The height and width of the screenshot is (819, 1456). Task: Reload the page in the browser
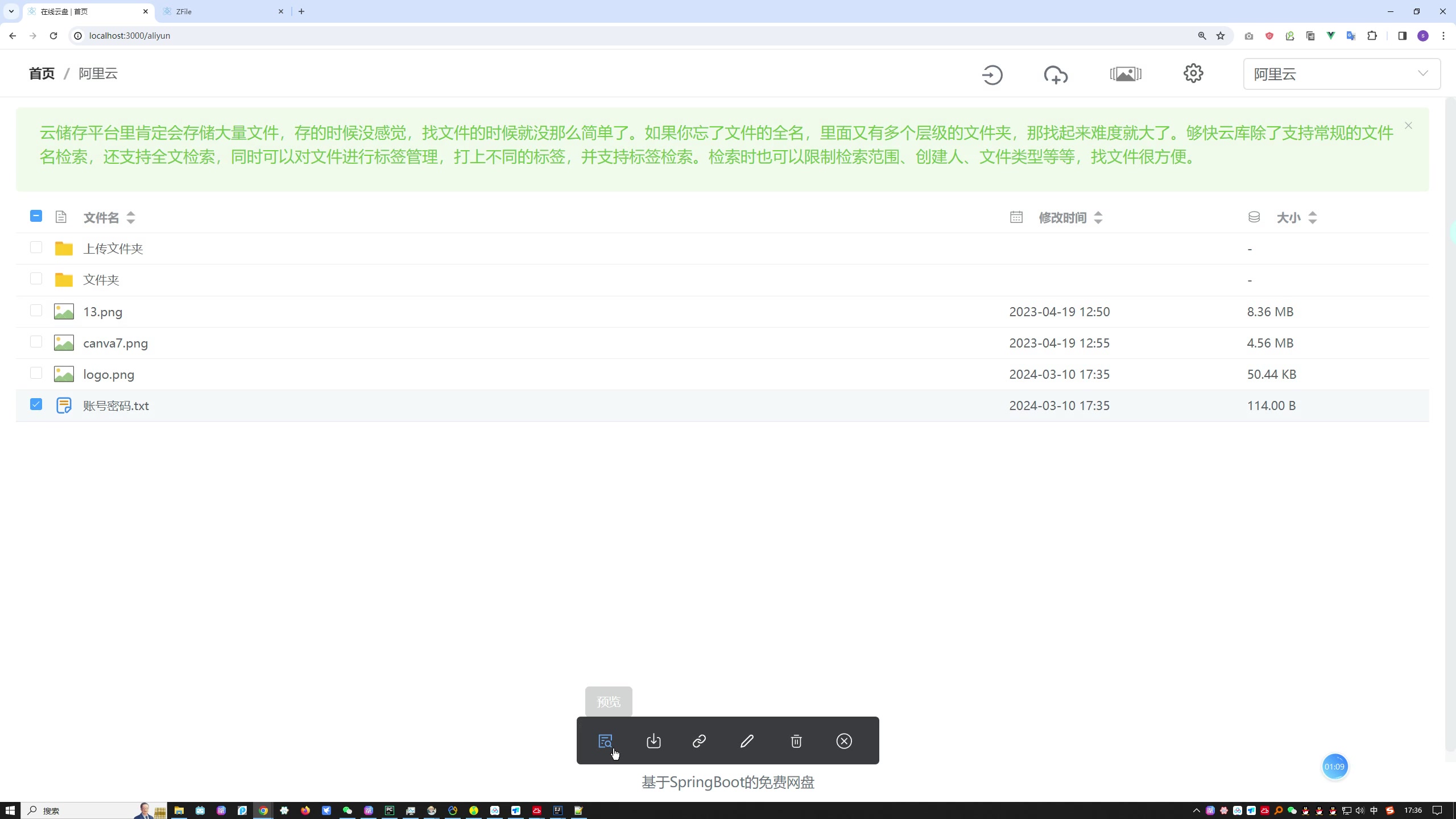pyautogui.click(x=53, y=36)
